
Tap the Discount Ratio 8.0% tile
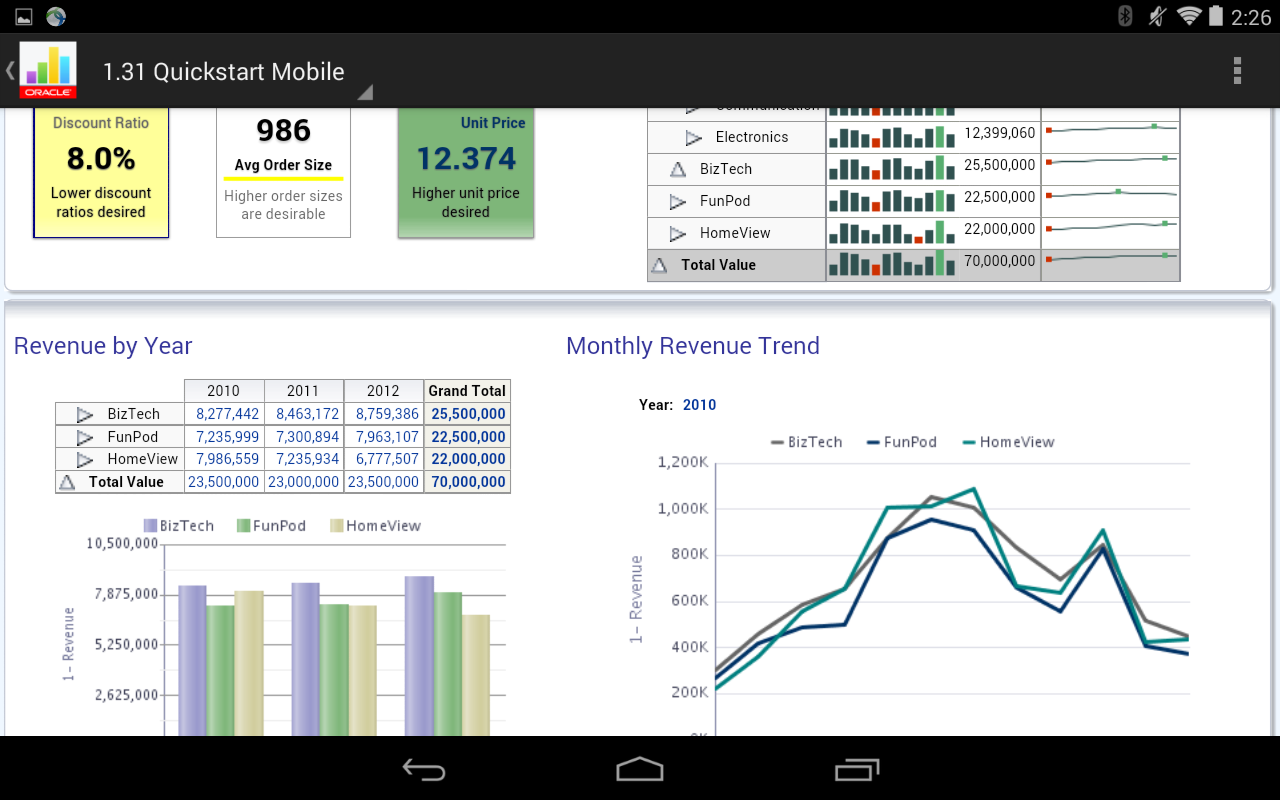click(x=101, y=172)
